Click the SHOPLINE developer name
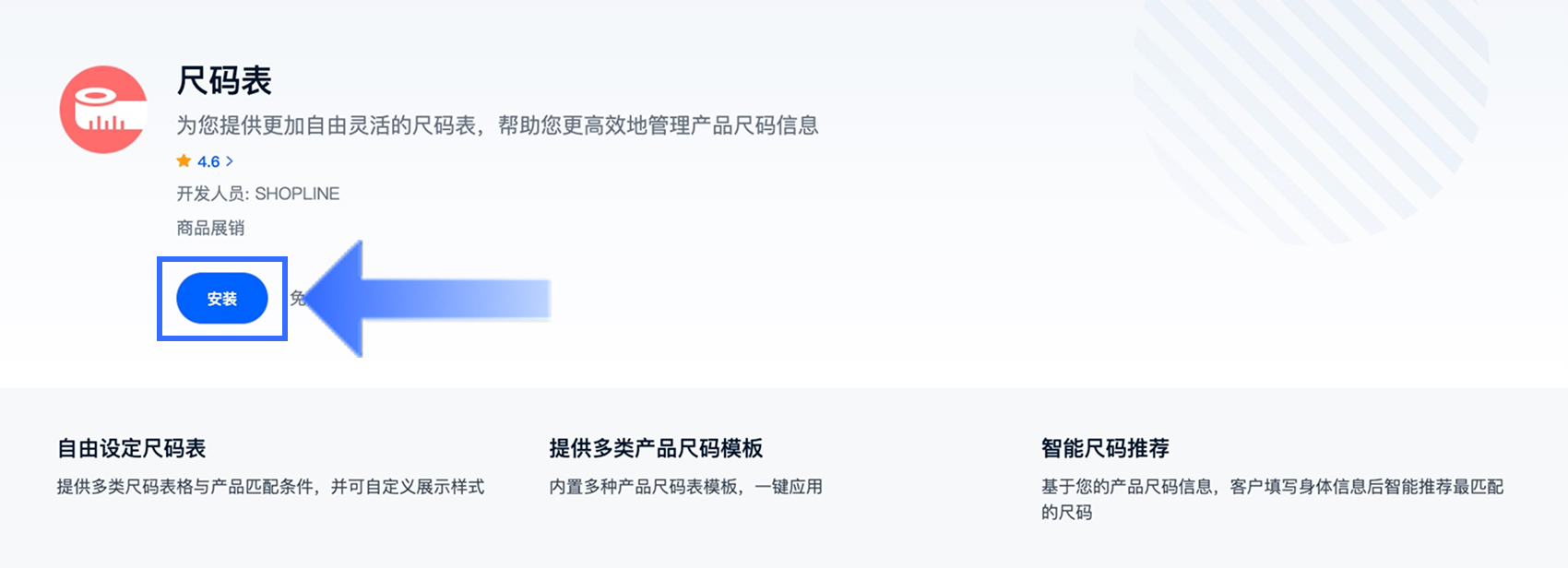 point(297,194)
